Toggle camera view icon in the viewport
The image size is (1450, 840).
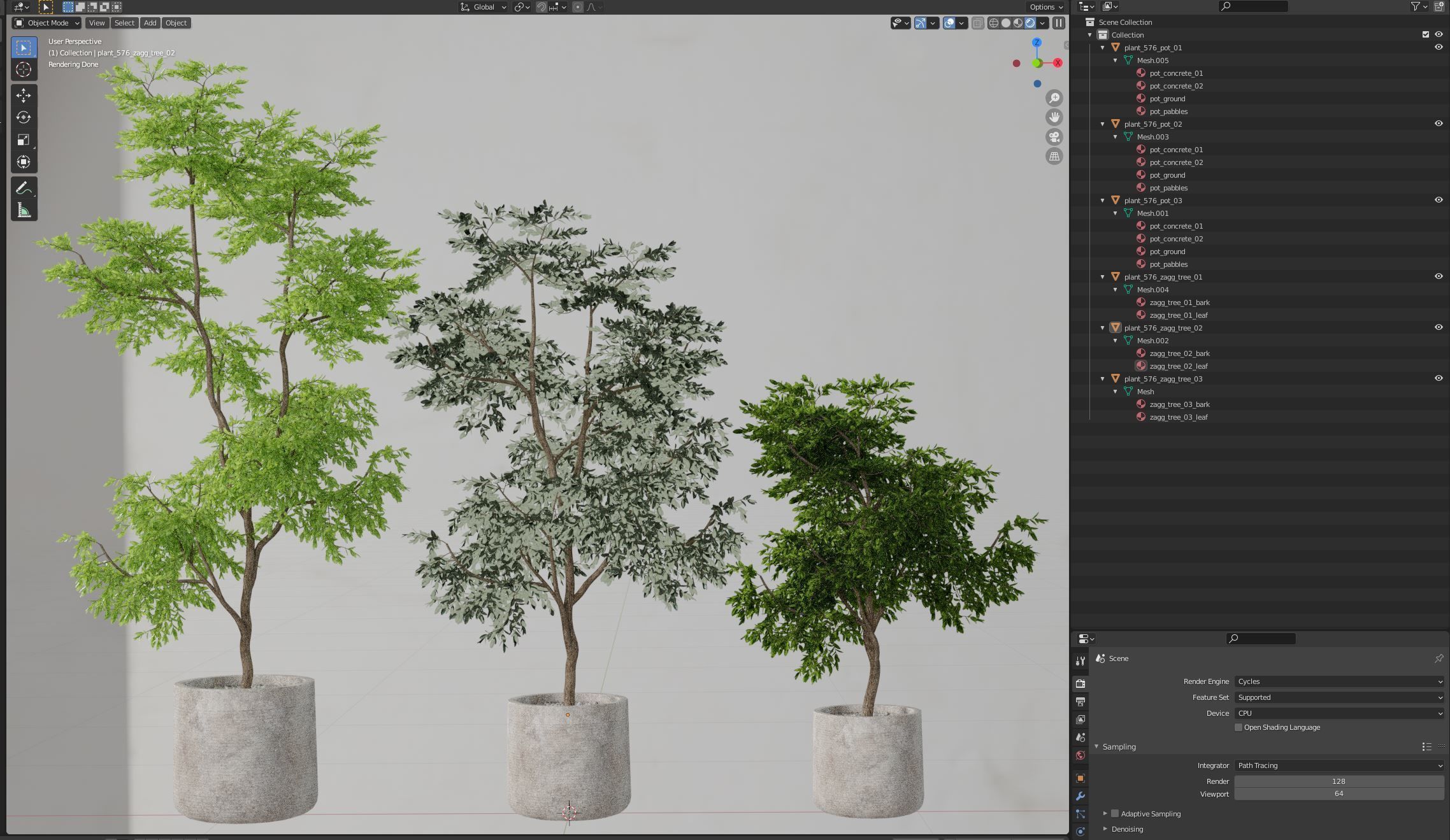click(x=1054, y=137)
